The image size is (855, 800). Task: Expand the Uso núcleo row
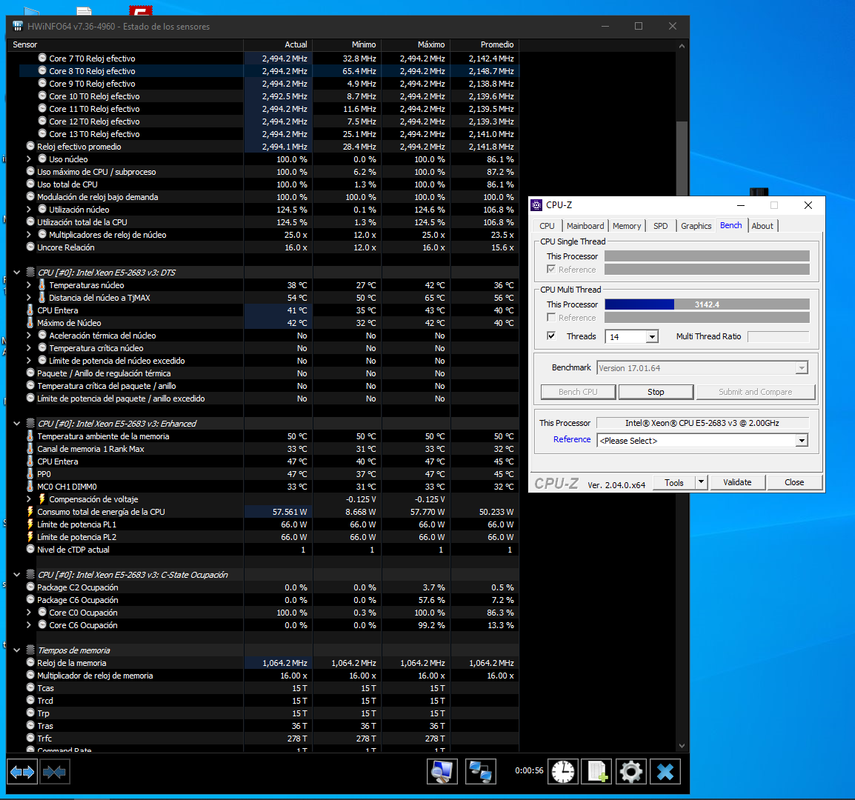(x=29, y=159)
